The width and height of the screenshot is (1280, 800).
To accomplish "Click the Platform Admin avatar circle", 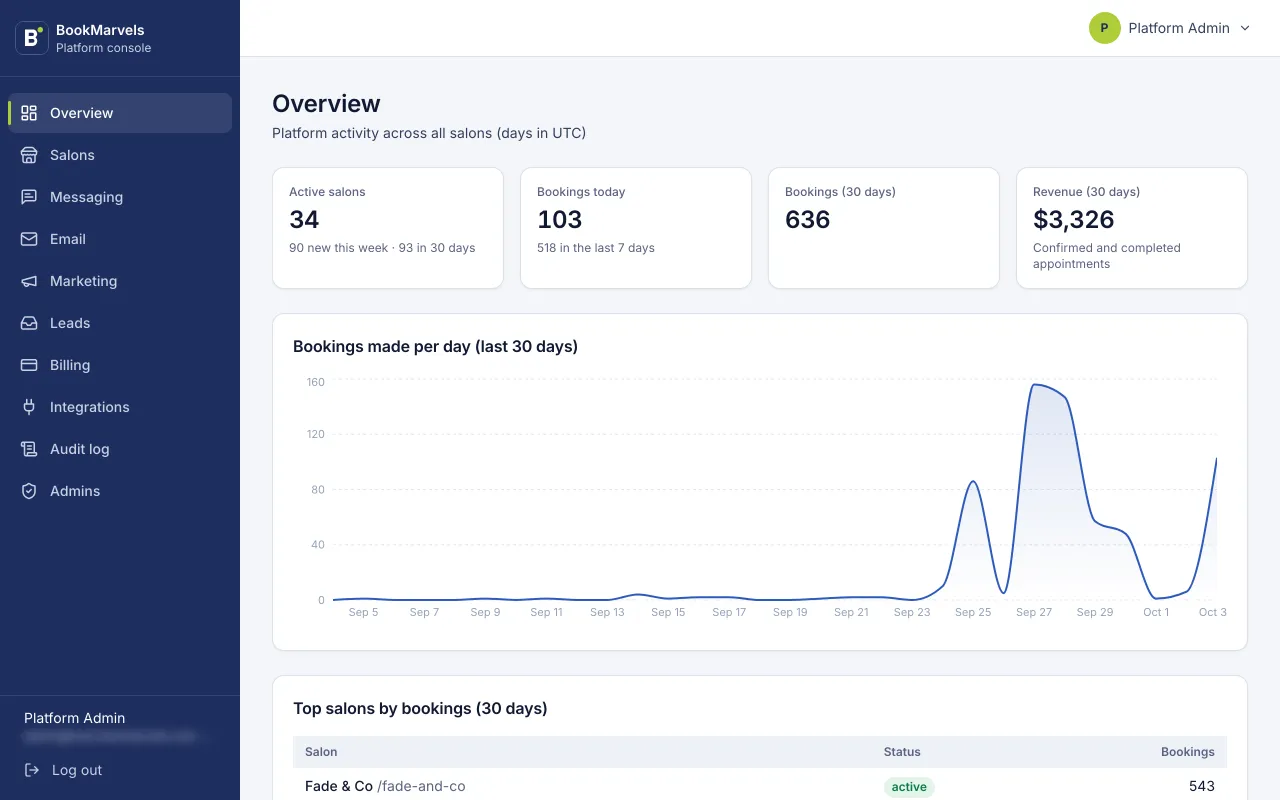I will click(1104, 28).
